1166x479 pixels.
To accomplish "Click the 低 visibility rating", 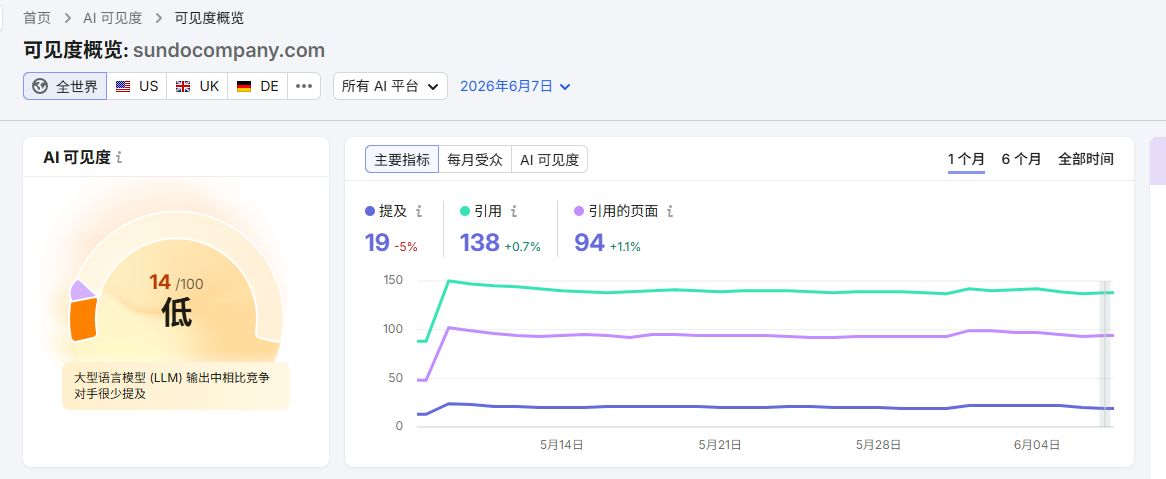I will tap(176, 314).
